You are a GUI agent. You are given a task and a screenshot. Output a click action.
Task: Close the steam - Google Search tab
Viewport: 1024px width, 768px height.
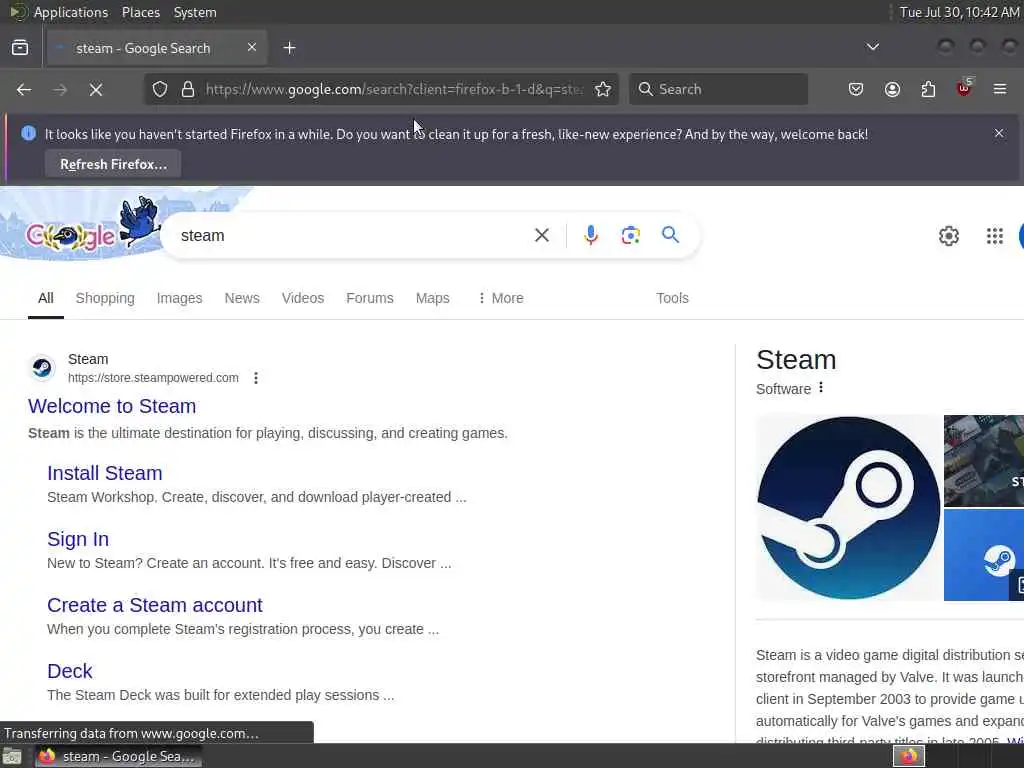[252, 47]
